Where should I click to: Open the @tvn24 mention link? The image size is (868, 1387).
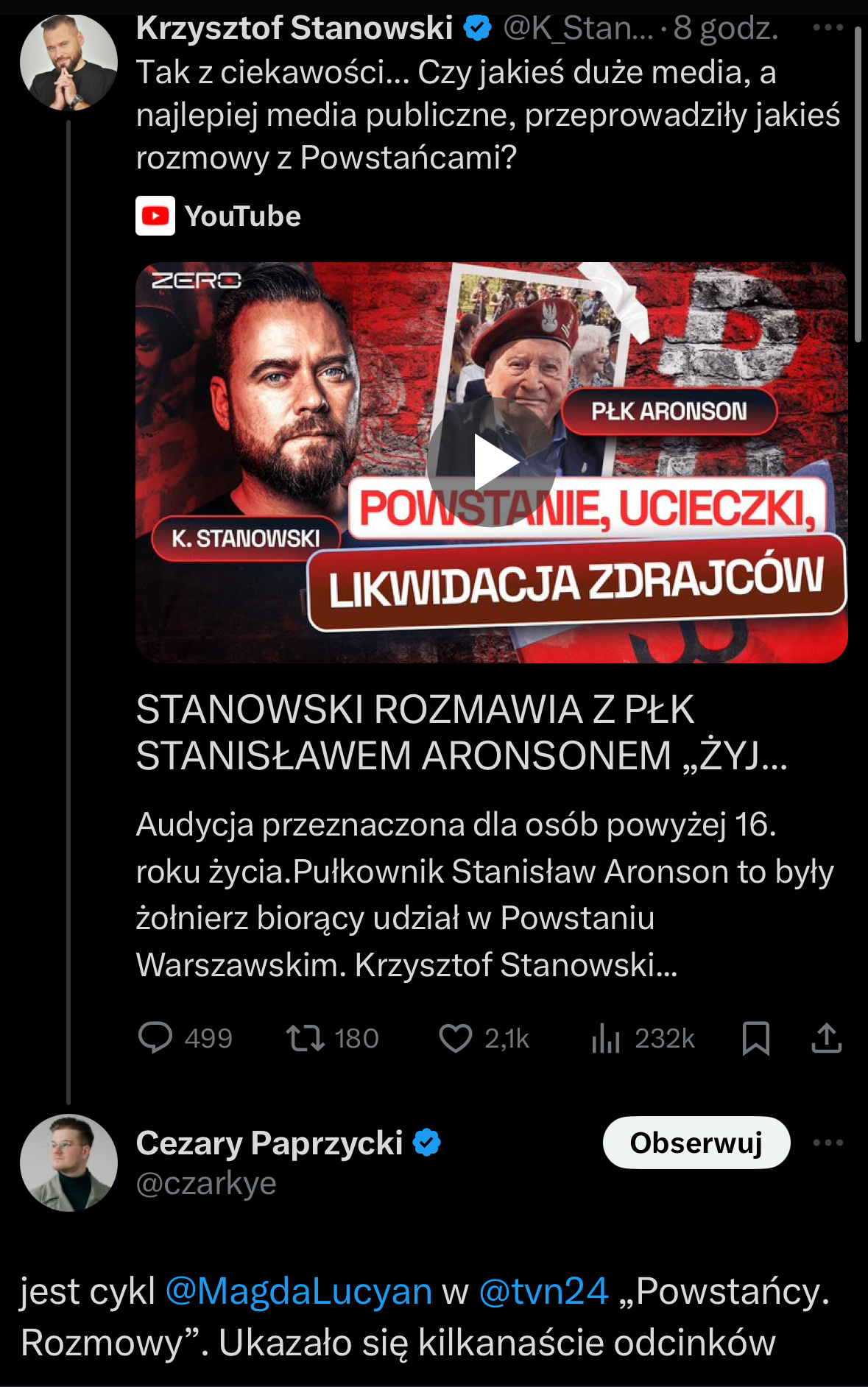tap(544, 1291)
